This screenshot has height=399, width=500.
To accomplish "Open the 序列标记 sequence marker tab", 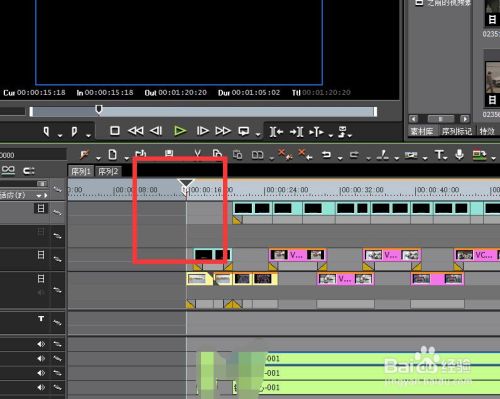I will (457, 131).
